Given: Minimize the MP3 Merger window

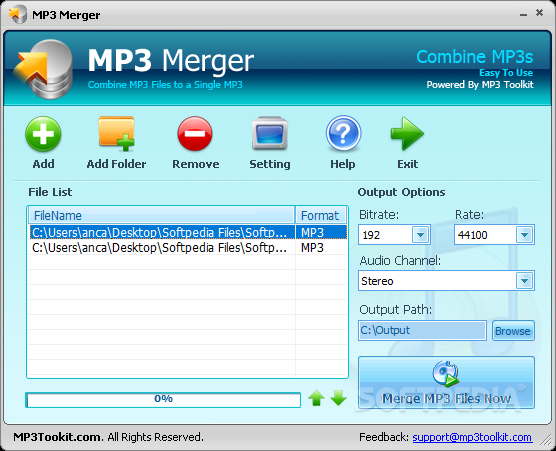Looking at the screenshot, I should (x=523, y=14).
